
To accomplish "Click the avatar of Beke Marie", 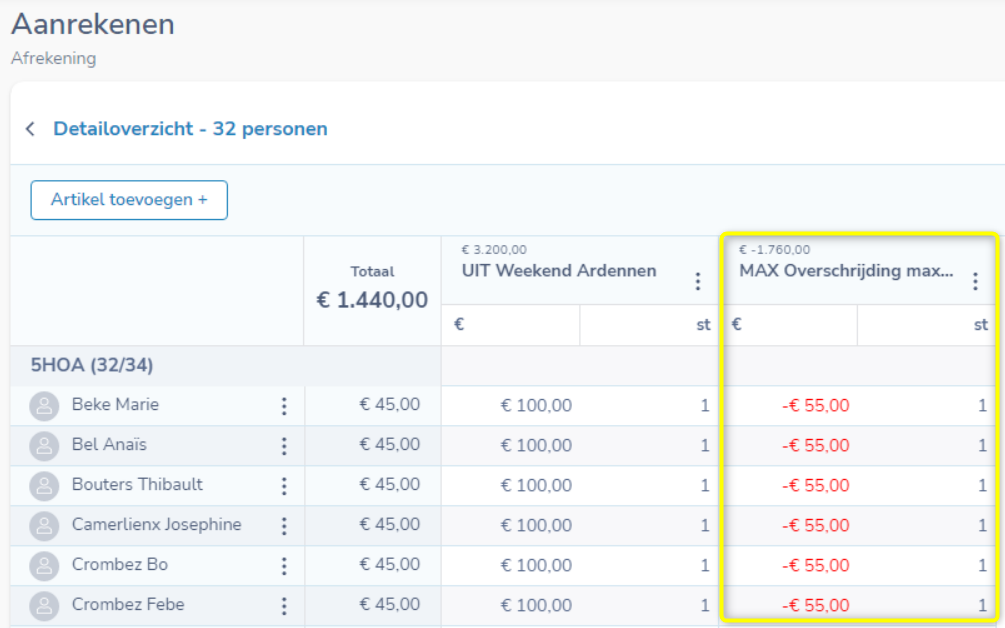I will click(x=44, y=406).
